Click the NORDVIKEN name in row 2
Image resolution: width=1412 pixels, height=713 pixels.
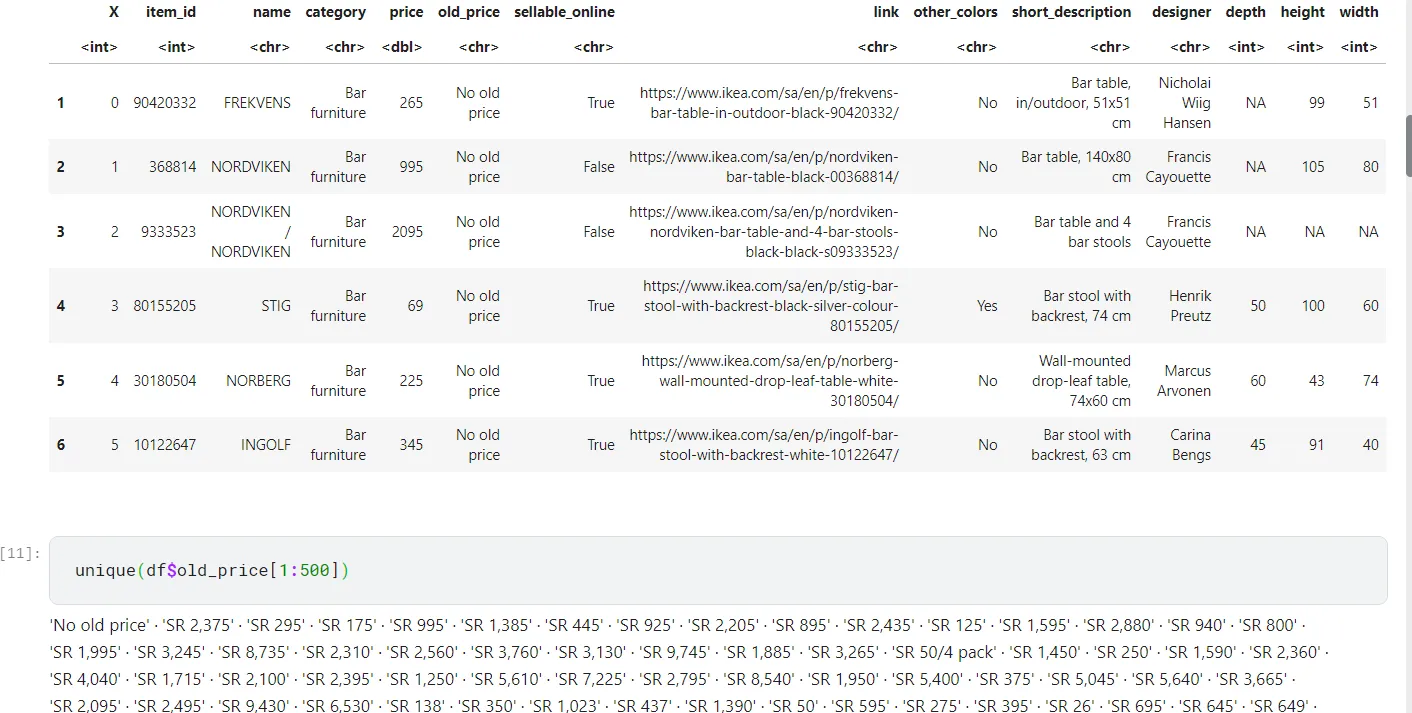point(251,167)
